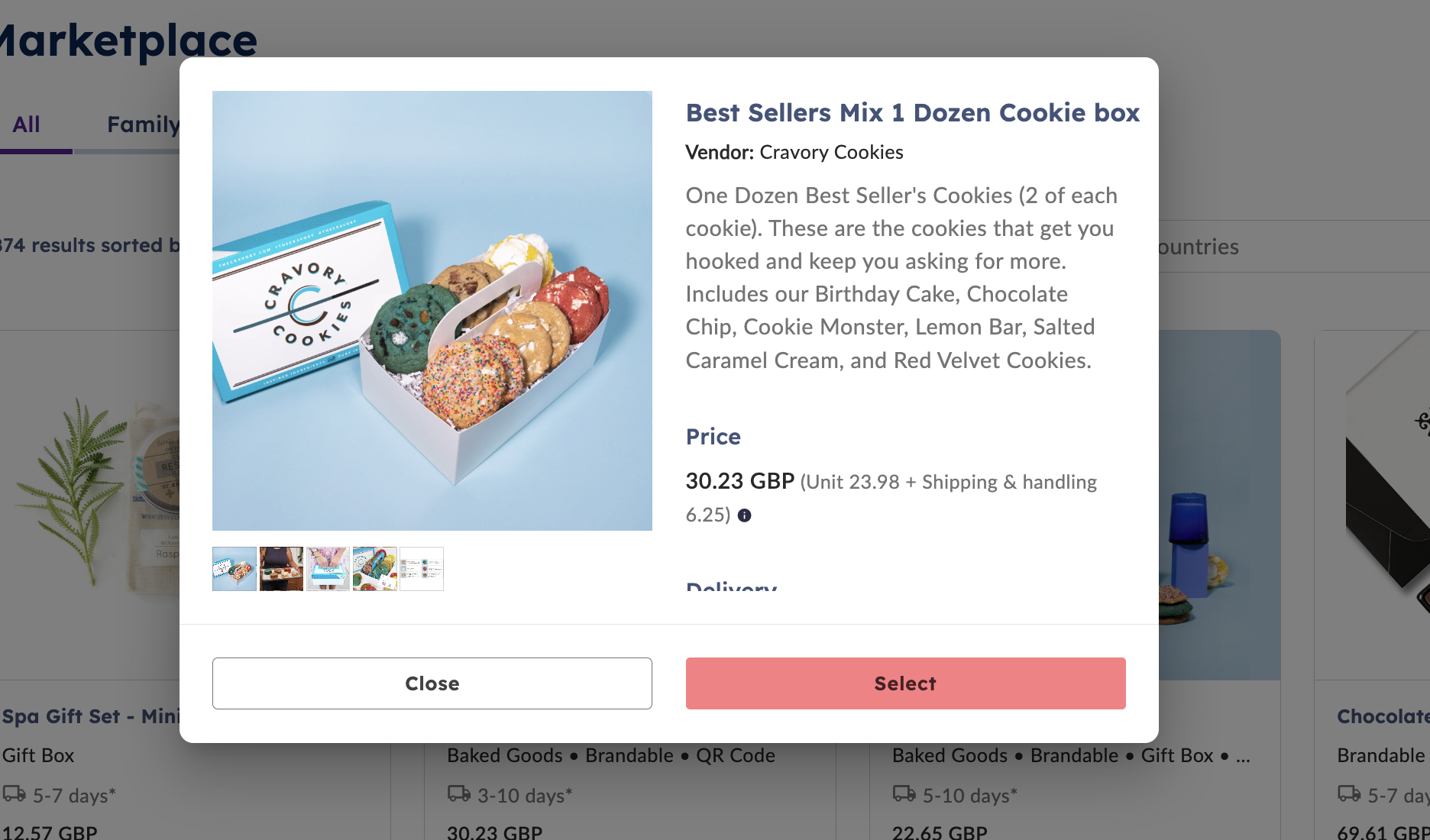This screenshot has height=840, width=1430.
Task: Click the delivery truck icon beside 3-10 days
Action: pos(459,794)
